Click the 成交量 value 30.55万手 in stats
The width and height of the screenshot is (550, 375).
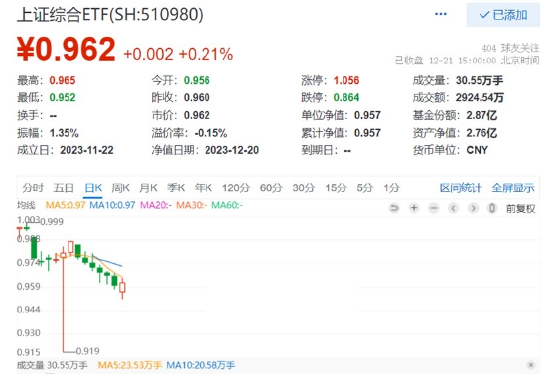click(479, 80)
